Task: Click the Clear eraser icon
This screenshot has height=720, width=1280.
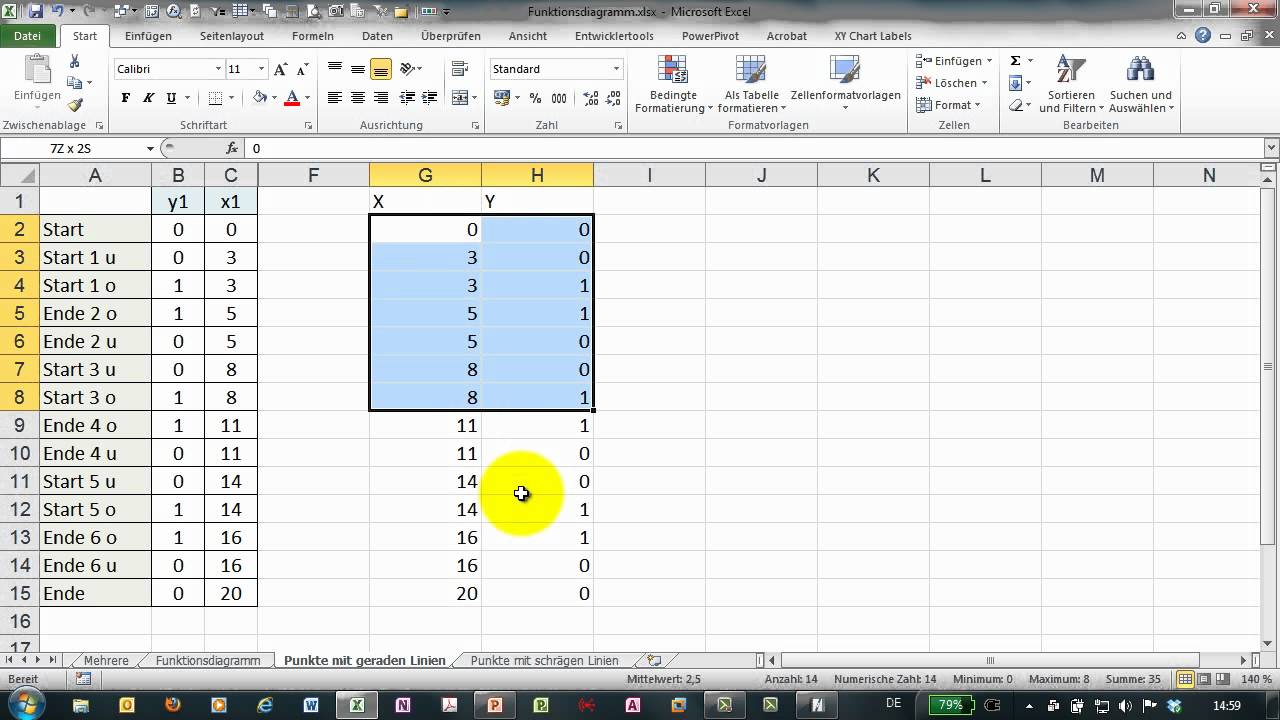Action: click(1016, 105)
